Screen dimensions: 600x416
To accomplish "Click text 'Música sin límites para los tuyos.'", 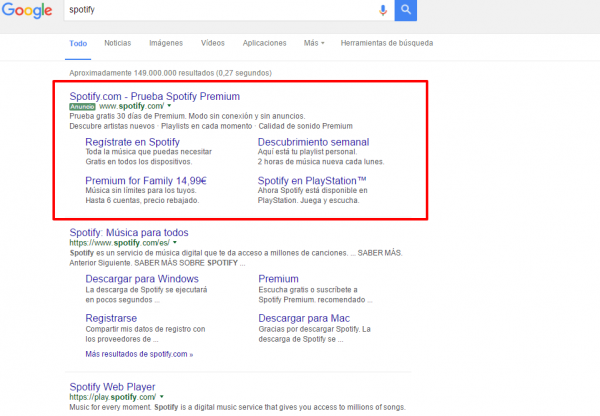I will click(141, 191).
